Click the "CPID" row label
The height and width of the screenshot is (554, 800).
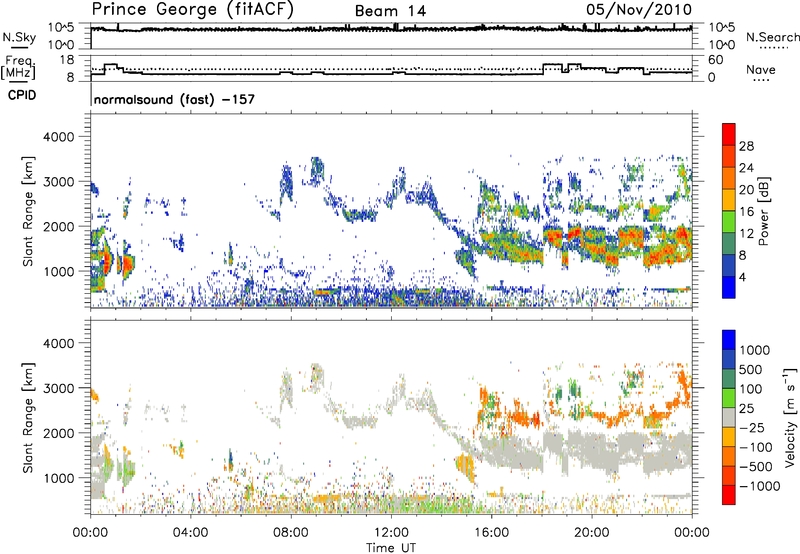22,95
